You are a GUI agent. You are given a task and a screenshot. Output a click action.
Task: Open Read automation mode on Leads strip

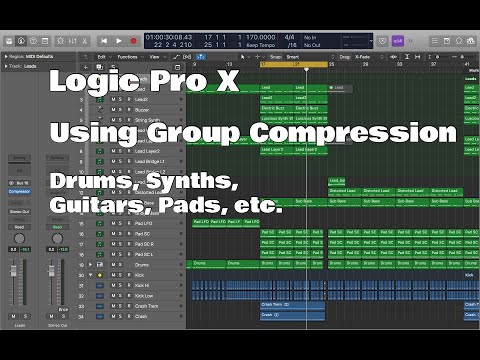[x=19, y=227]
